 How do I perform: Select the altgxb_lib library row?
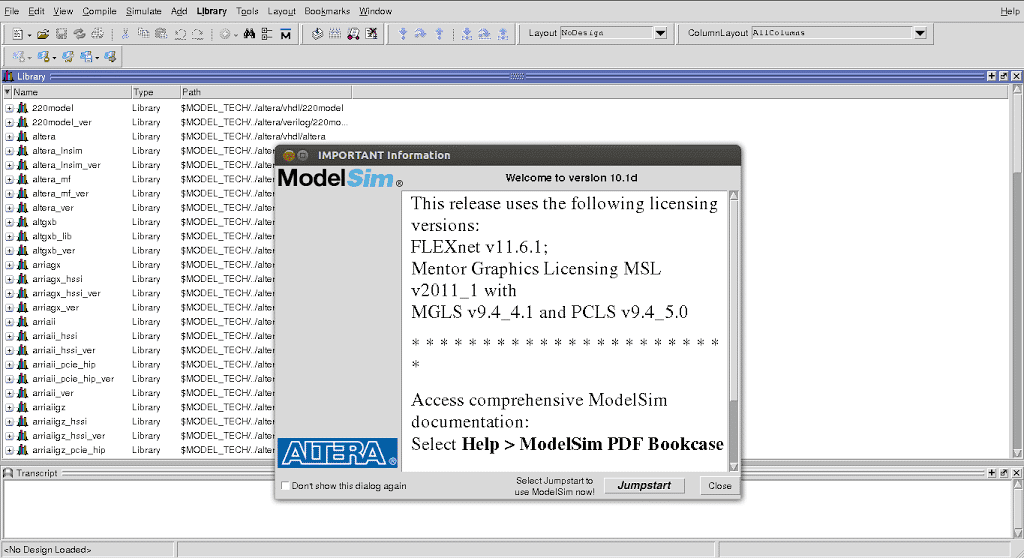coord(176,236)
